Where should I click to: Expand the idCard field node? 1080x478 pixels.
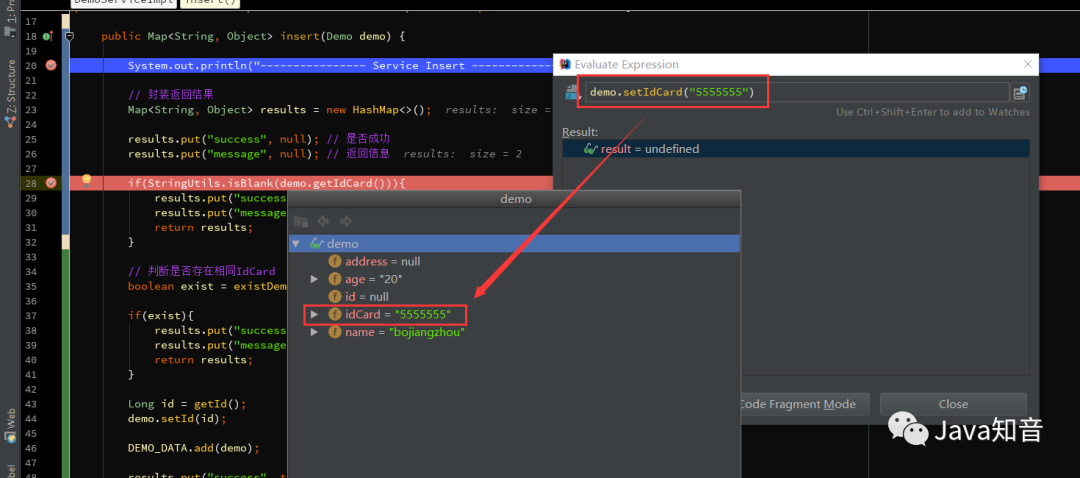[x=314, y=314]
